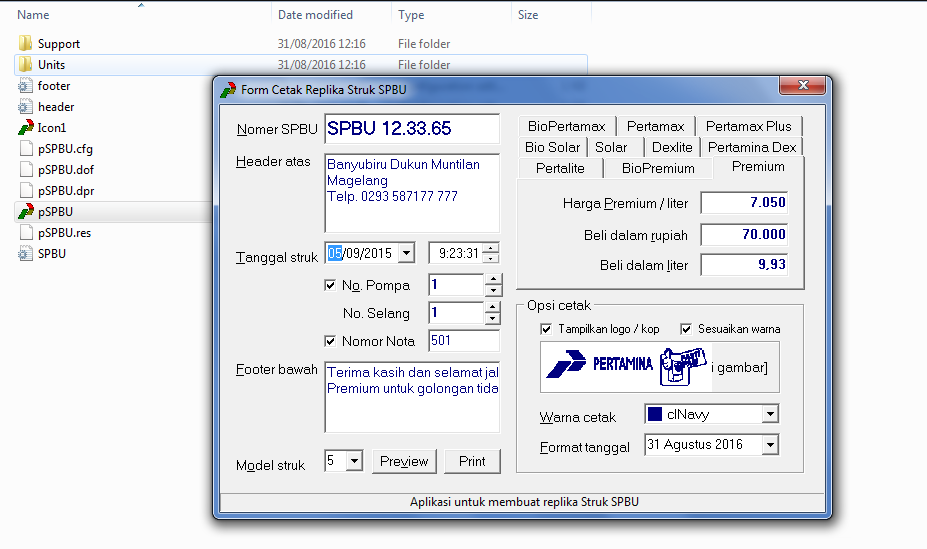
Task: Click the Nomor Nota field showing 501
Action: click(464, 341)
